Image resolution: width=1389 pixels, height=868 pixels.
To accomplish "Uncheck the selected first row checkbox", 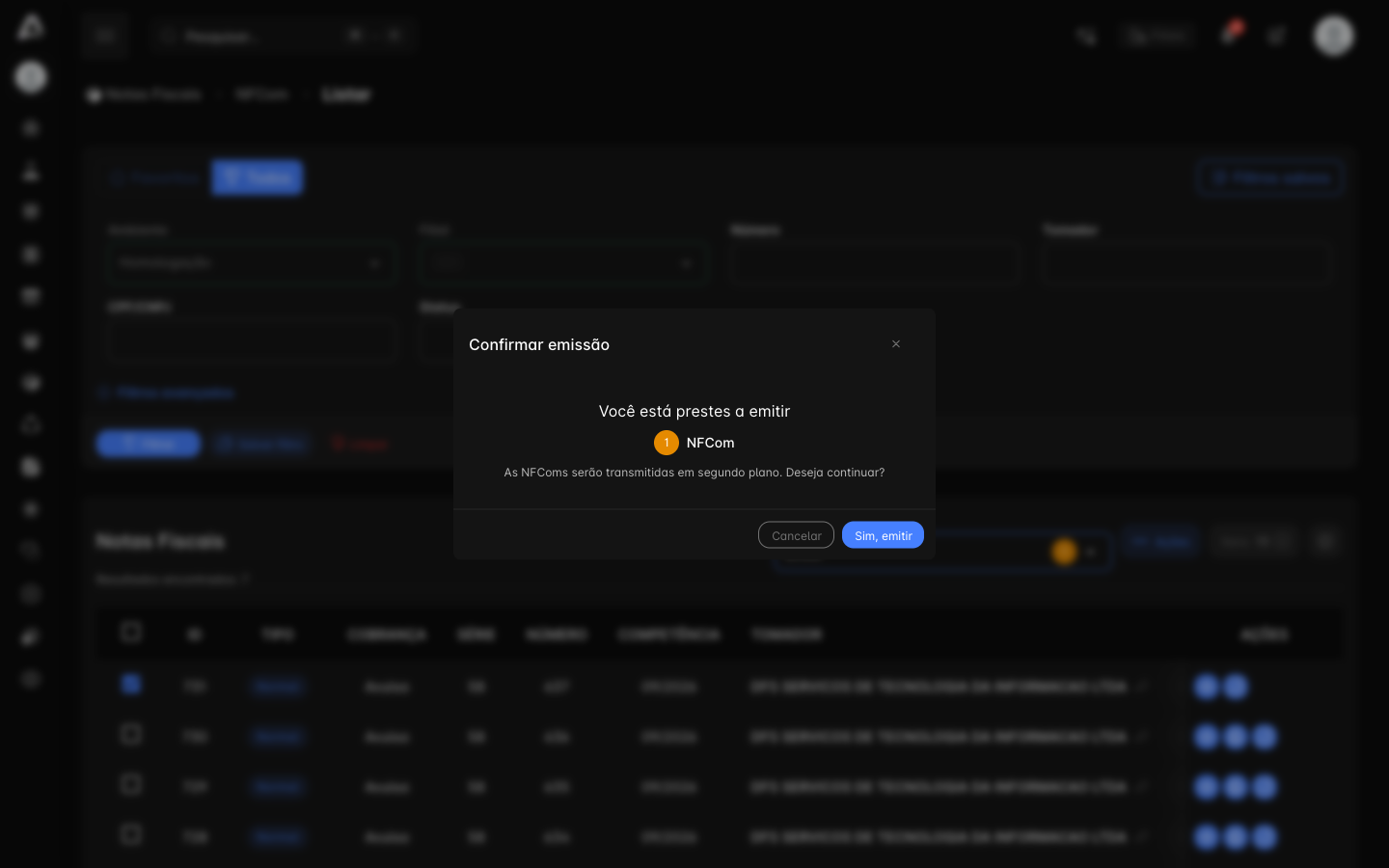I will pyautogui.click(x=131, y=684).
